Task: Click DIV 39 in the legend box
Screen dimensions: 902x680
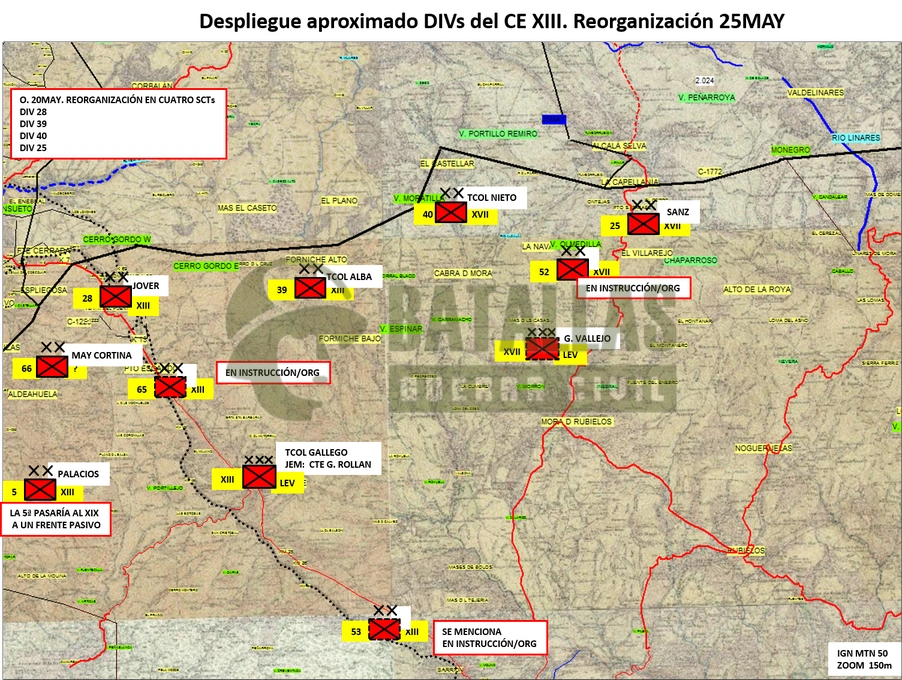Action: (33, 124)
